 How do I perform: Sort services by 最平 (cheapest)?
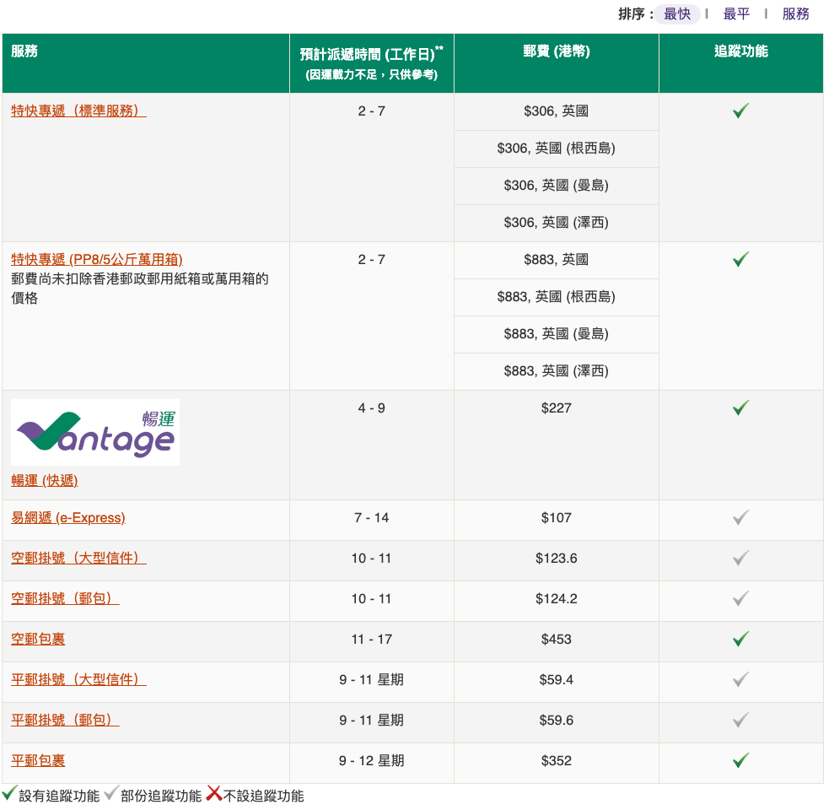(x=736, y=14)
